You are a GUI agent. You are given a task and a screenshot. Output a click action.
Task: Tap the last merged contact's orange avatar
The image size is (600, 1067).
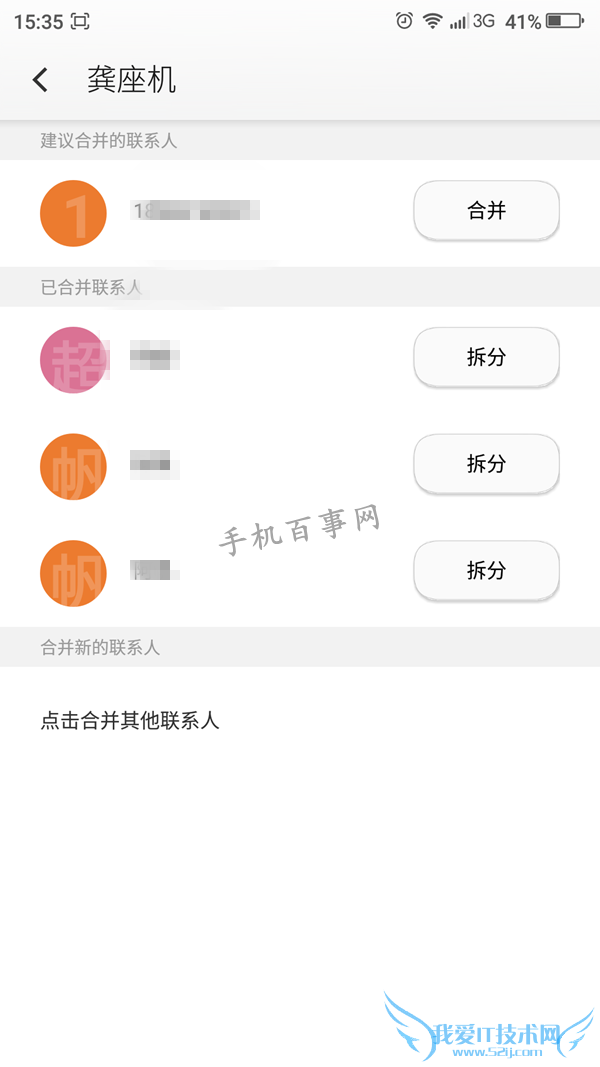click(x=73, y=574)
